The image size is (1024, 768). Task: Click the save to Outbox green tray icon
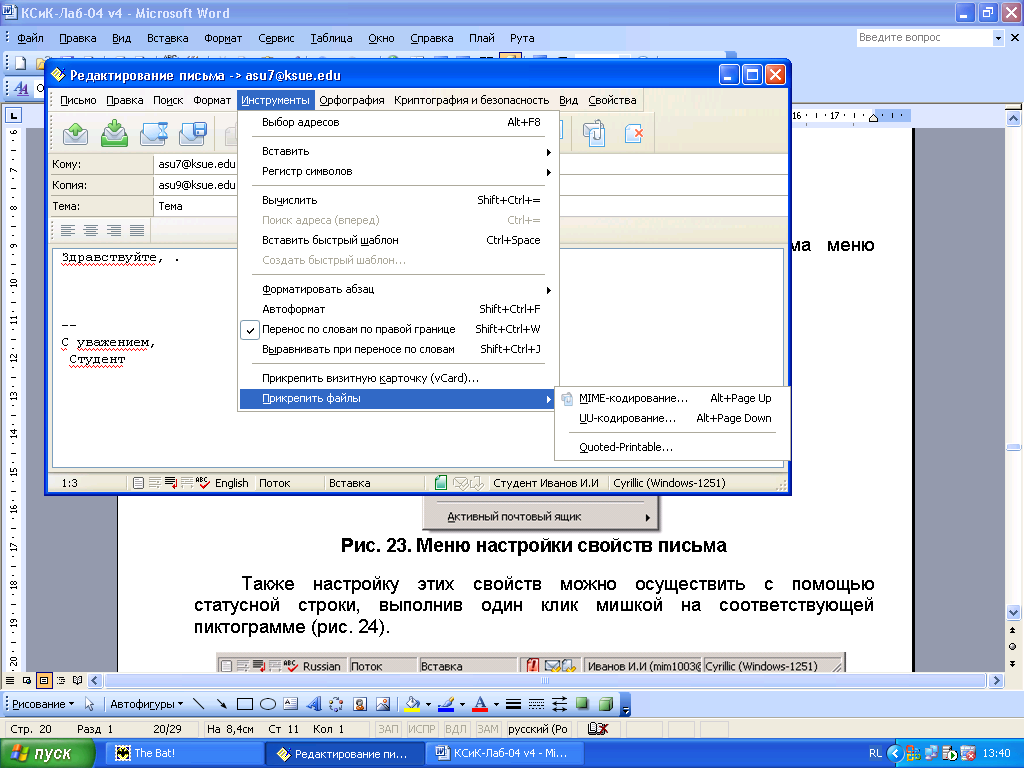114,133
